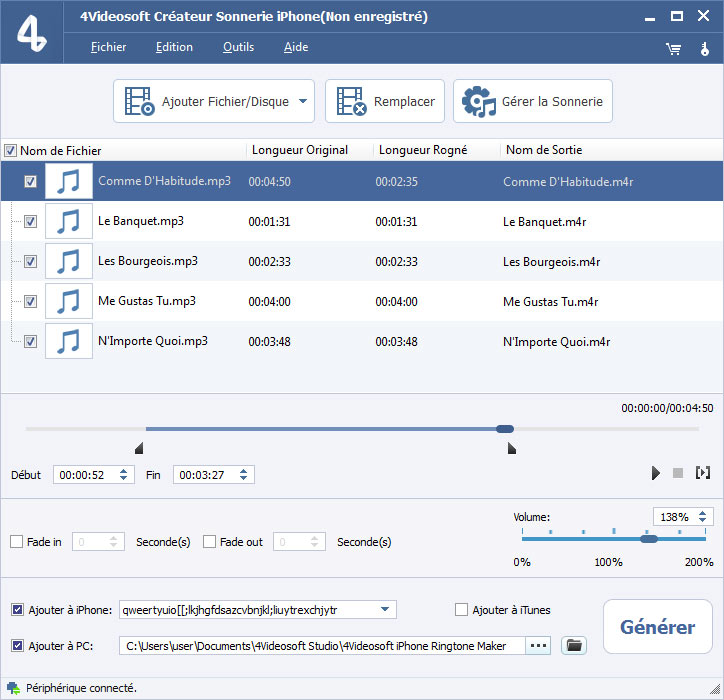
Task: Uncheck the Les Bourgeois.mp3 file checkbox
Action: [x=30, y=261]
